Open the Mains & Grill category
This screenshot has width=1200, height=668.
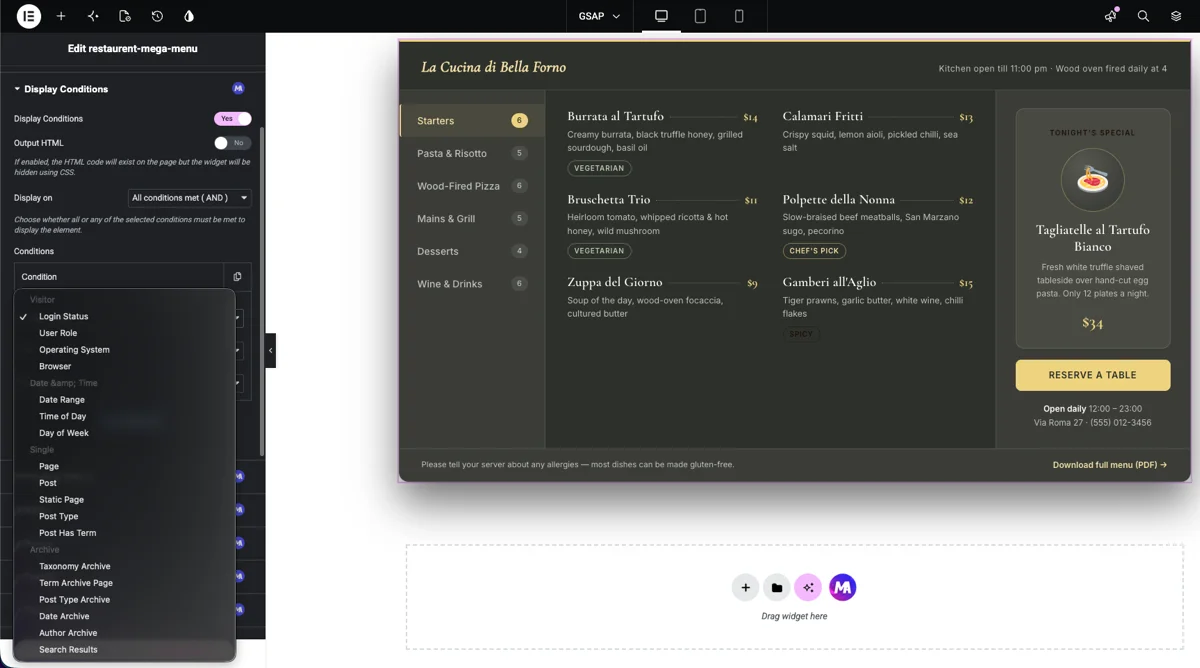[472, 218]
